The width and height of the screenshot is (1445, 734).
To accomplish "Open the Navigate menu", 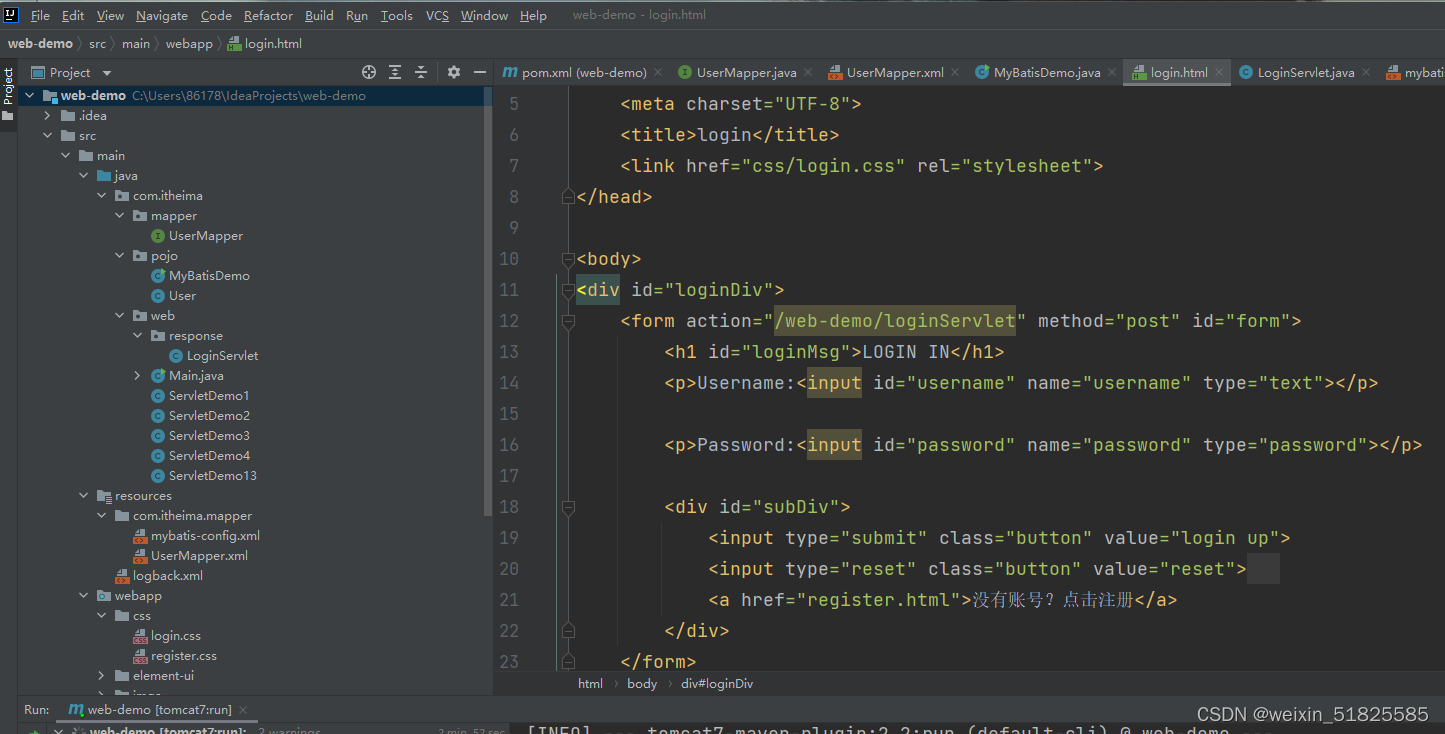I will (x=162, y=15).
